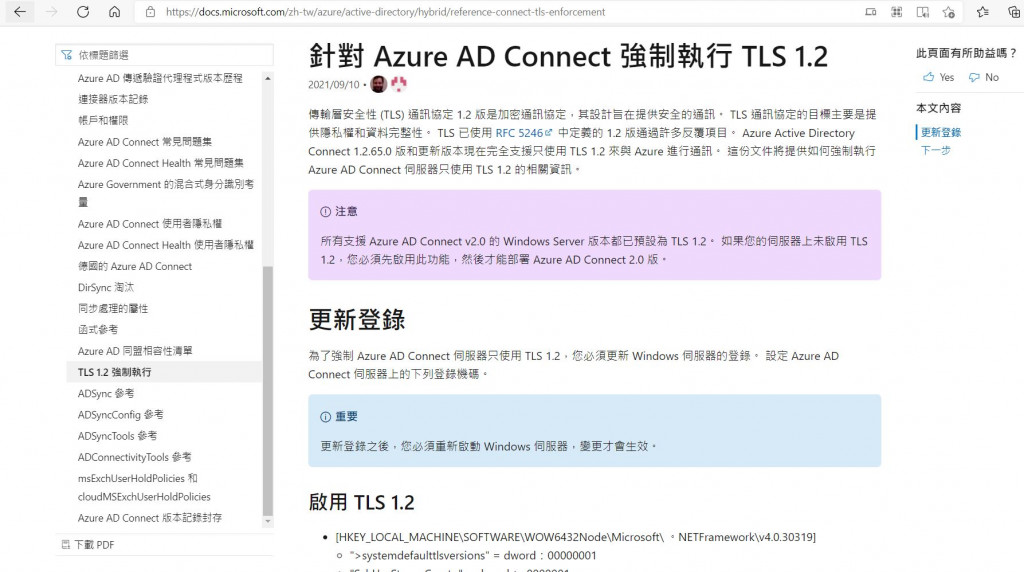Open DirSync 淘汰 sidebar item
Viewport: 1024px width, 572px height.
[x=106, y=287]
